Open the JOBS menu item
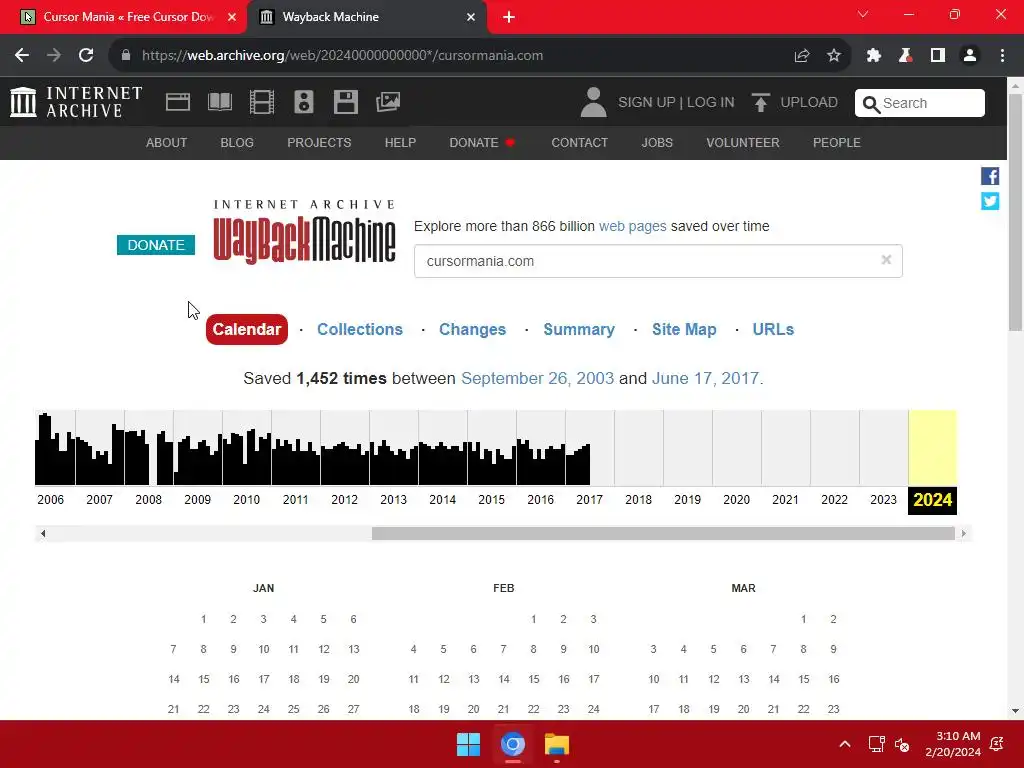Viewport: 1024px width, 768px height. pos(657,142)
